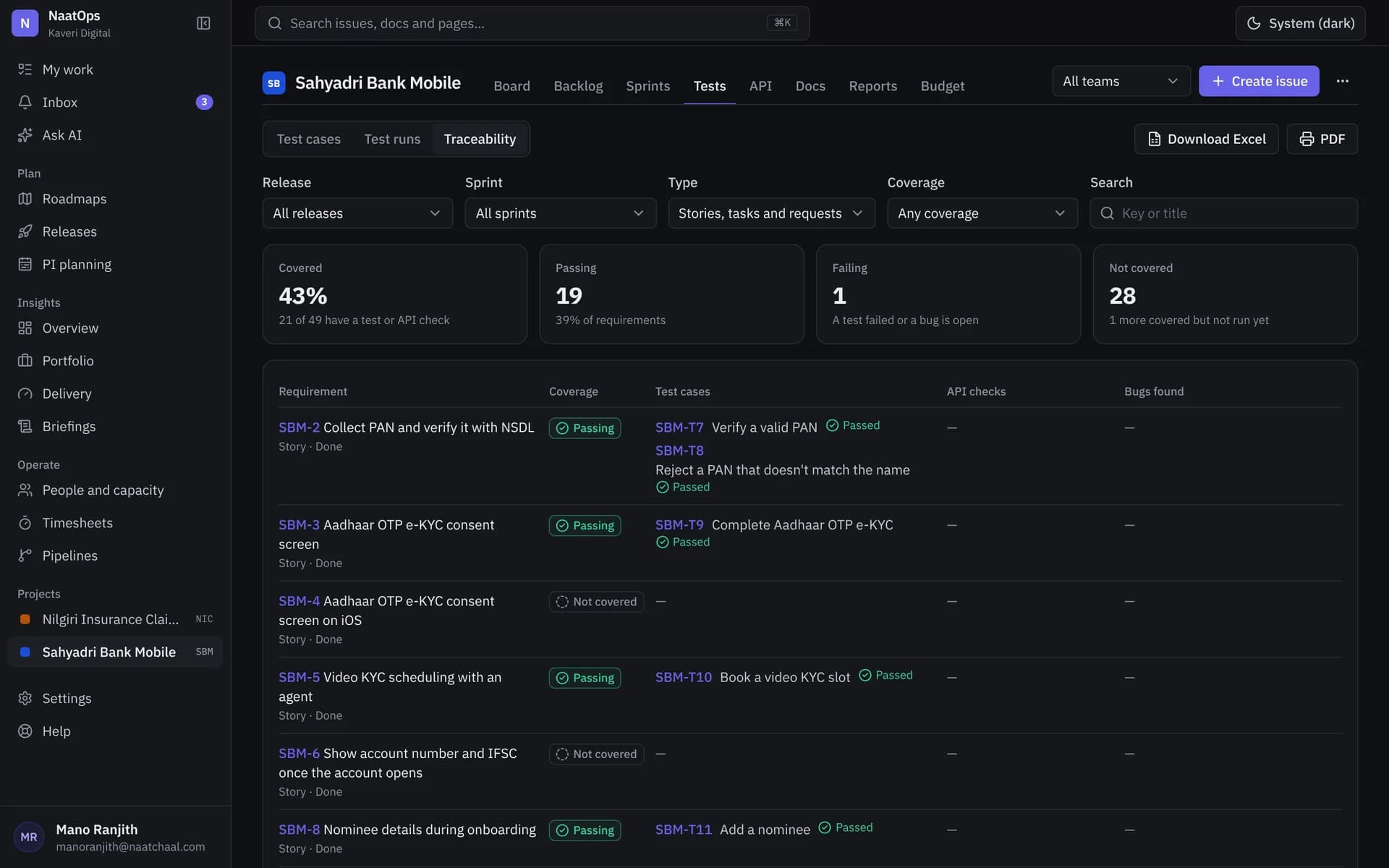Viewport: 1389px width, 868px height.
Task: Open Timesheets page
Action: coord(116,522)
